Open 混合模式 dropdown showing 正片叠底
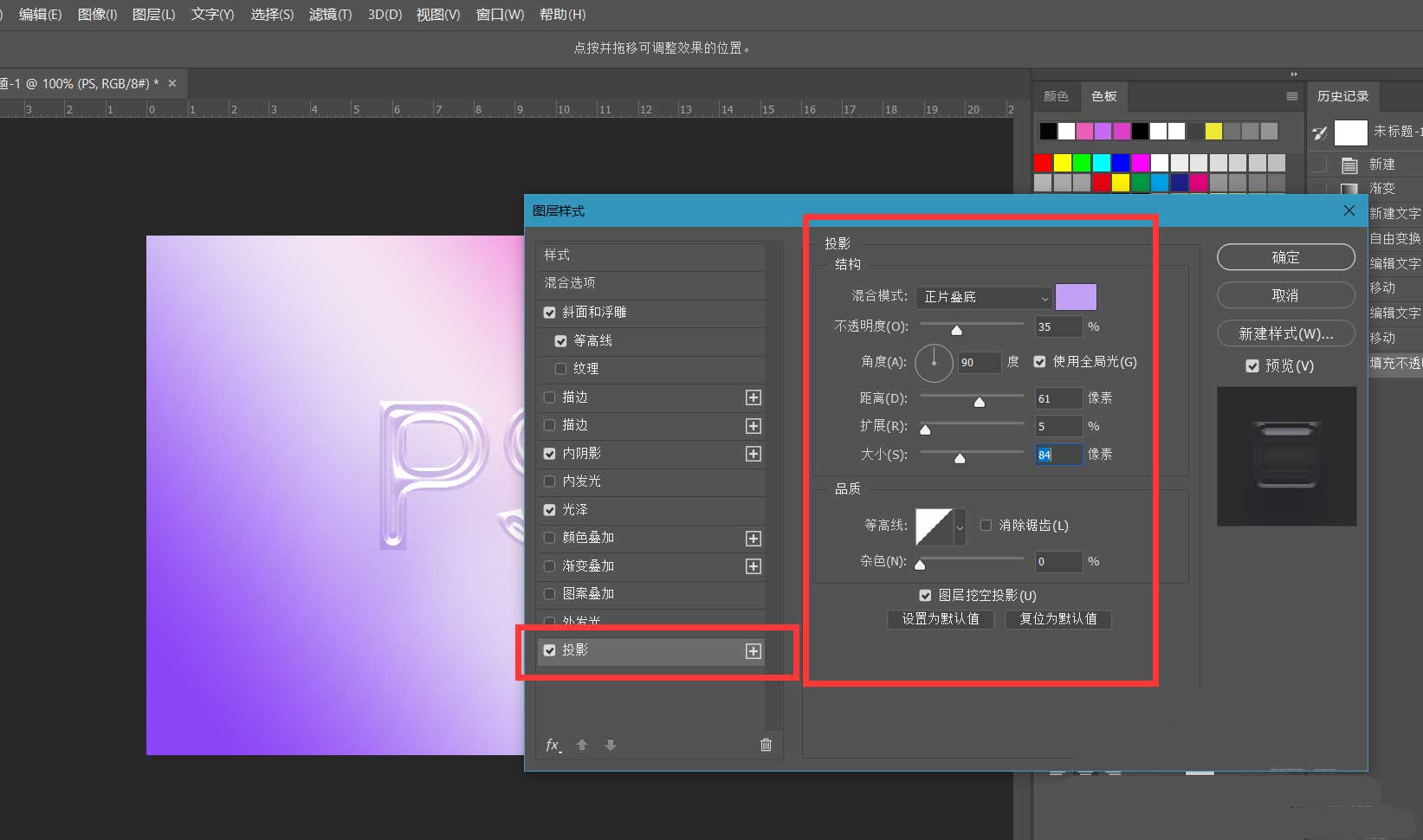Viewport: 1423px width, 840px height. pyautogui.click(x=984, y=297)
